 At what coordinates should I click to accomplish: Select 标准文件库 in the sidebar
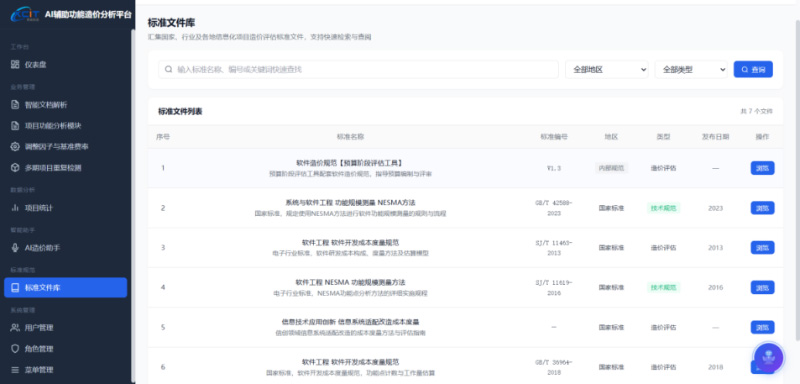(x=65, y=288)
